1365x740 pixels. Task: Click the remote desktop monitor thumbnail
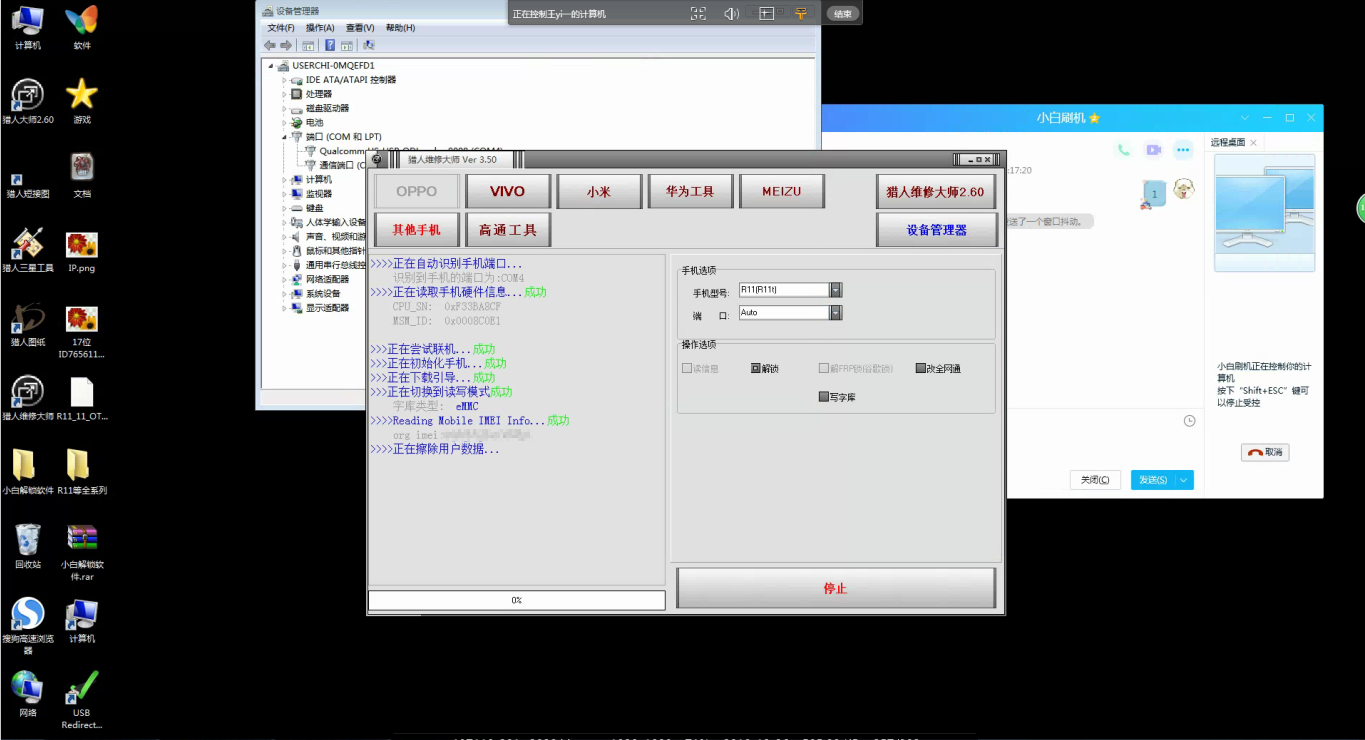click(x=1264, y=212)
